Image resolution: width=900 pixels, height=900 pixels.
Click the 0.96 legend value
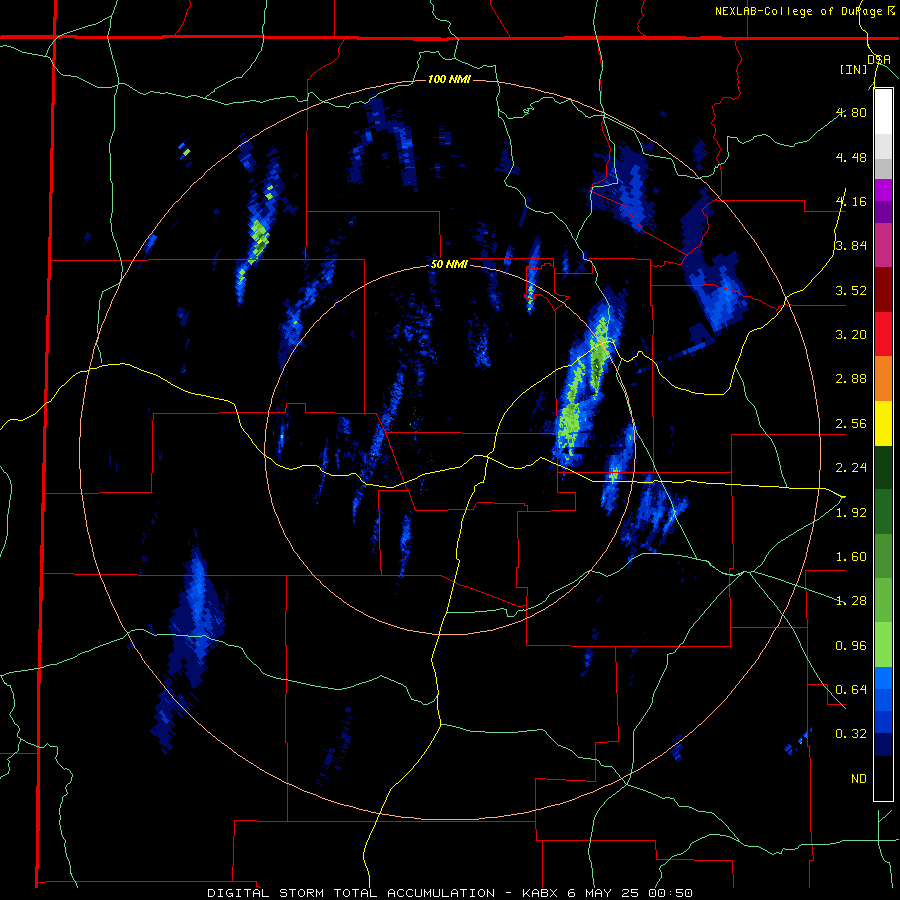(851, 646)
